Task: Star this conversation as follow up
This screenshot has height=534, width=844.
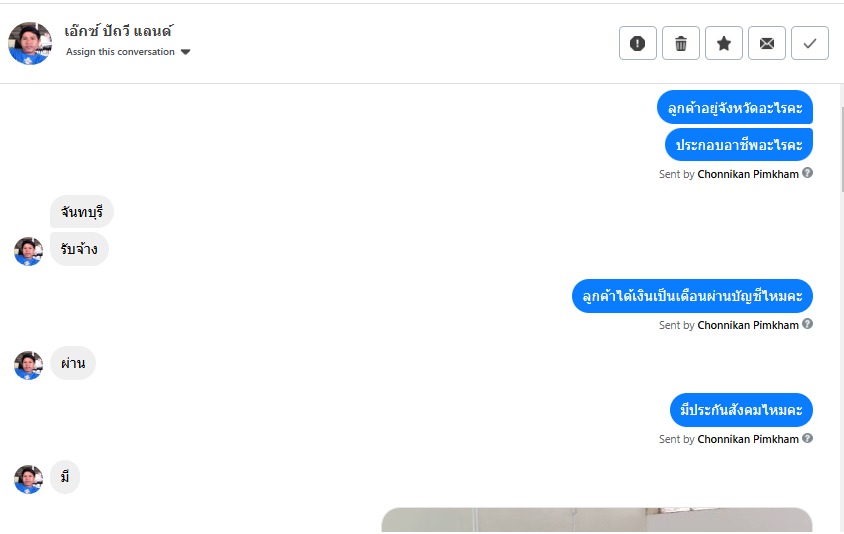Action: pos(723,43)
